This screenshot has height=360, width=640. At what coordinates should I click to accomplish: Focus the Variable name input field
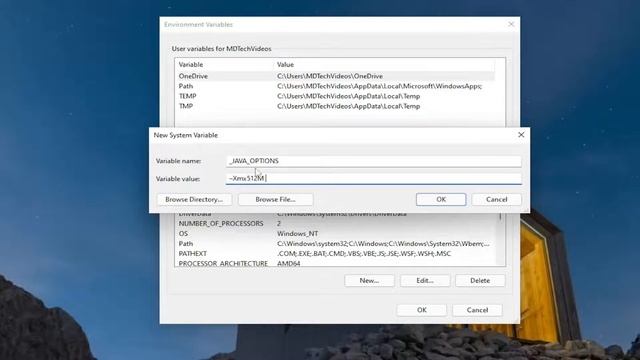[373, 161]
